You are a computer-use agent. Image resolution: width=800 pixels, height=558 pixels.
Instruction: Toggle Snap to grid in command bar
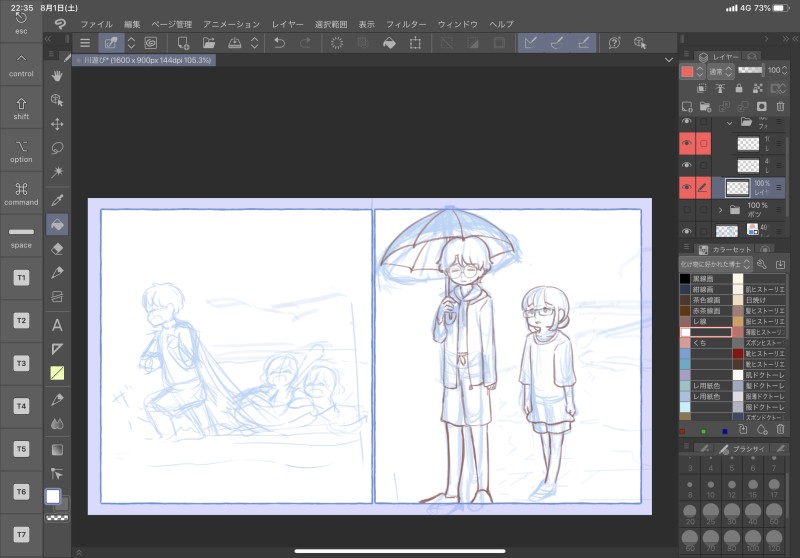584,43
